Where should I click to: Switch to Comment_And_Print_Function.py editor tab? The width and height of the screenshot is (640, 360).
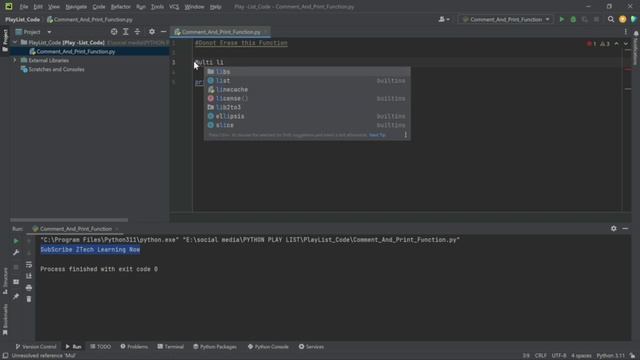click(x=221, y=32)
